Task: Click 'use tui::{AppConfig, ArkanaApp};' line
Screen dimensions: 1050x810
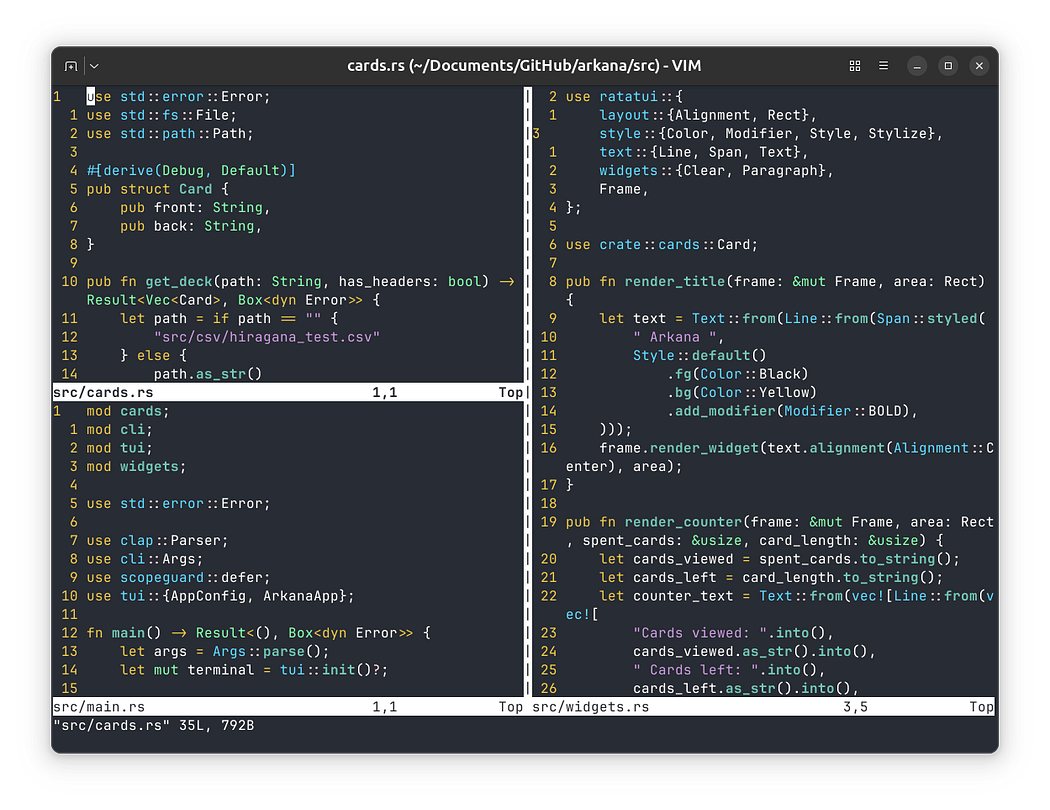Action: coord(220,596)
